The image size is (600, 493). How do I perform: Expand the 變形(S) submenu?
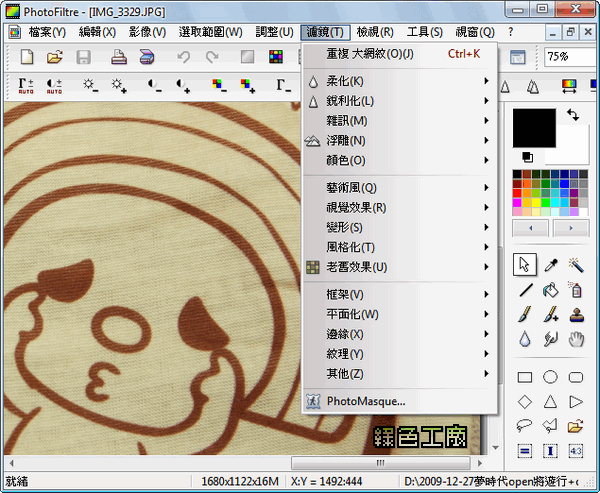399,228
